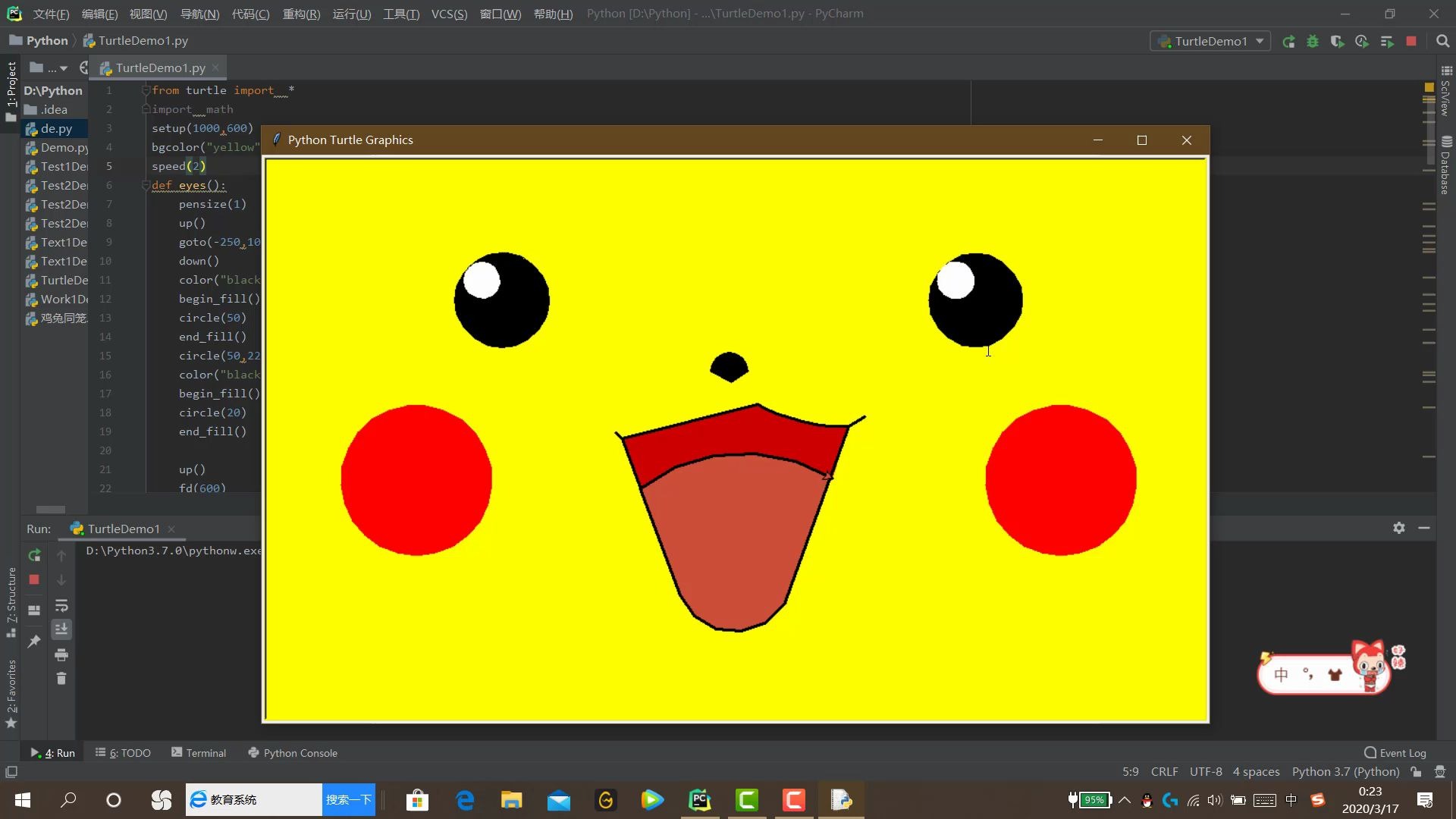Switch to the Terminal tool tab

pos(199,753)
